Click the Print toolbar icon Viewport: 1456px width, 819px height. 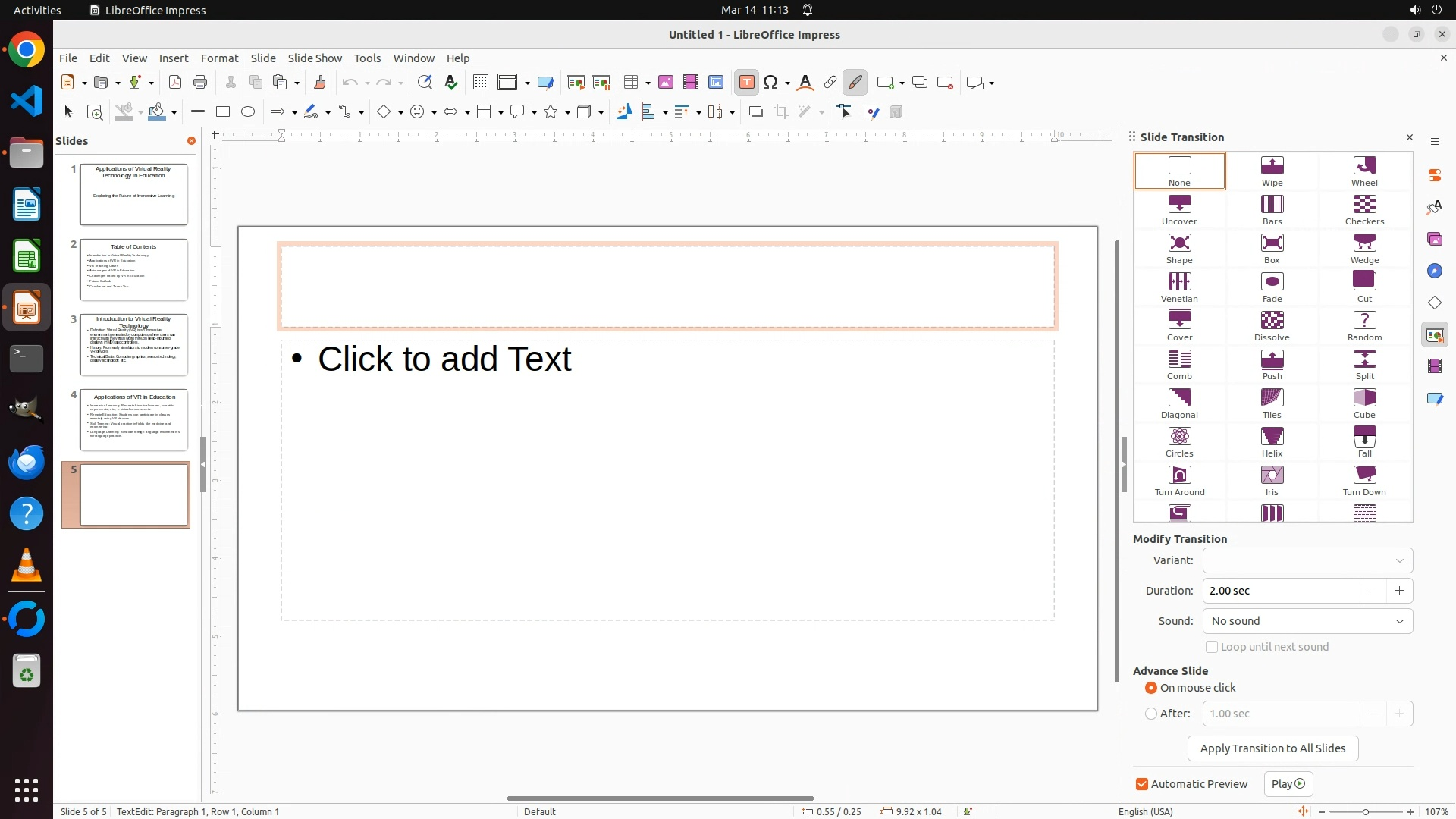200,83
